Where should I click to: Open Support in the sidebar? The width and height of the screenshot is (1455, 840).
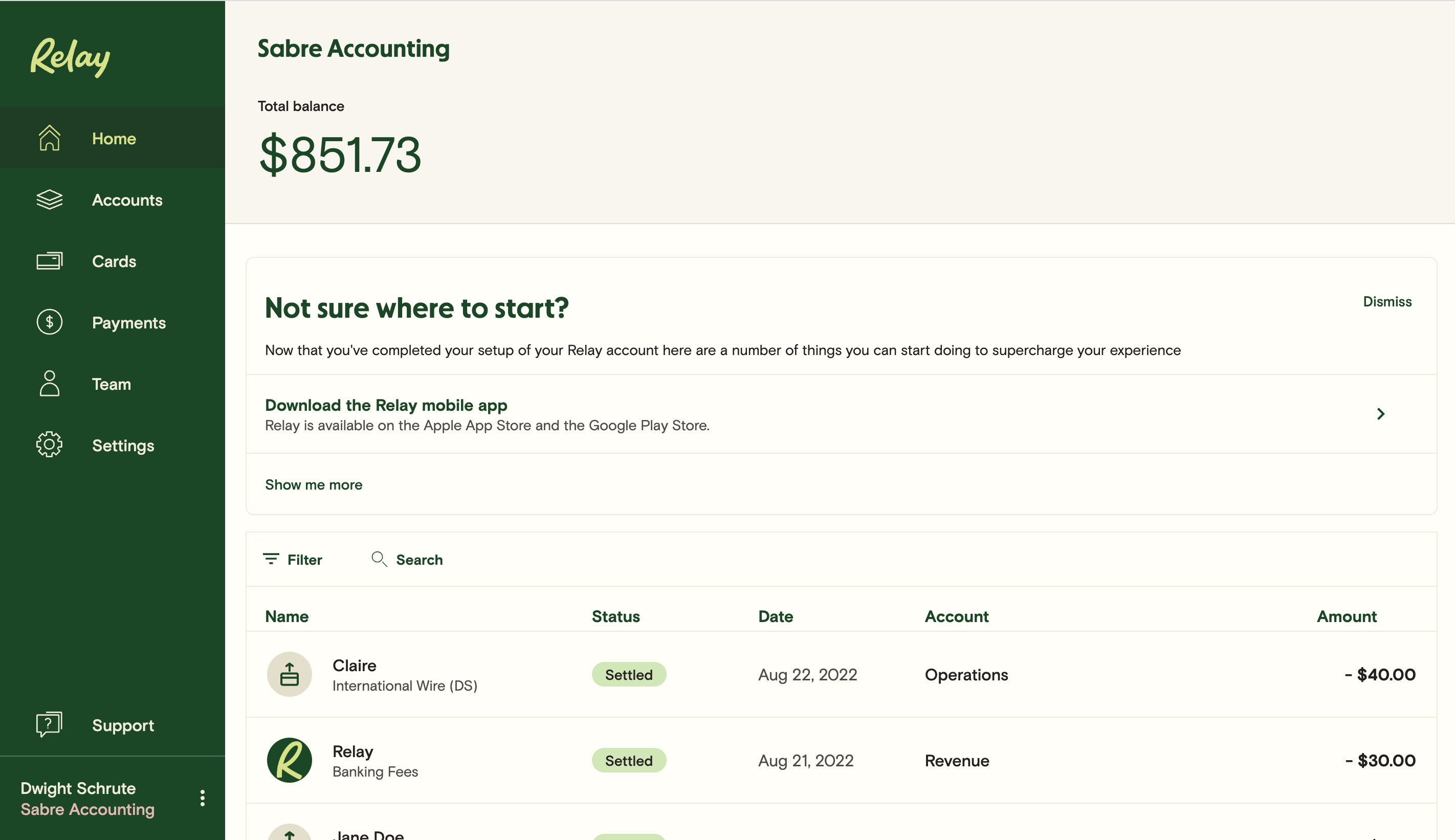point(113,724)
